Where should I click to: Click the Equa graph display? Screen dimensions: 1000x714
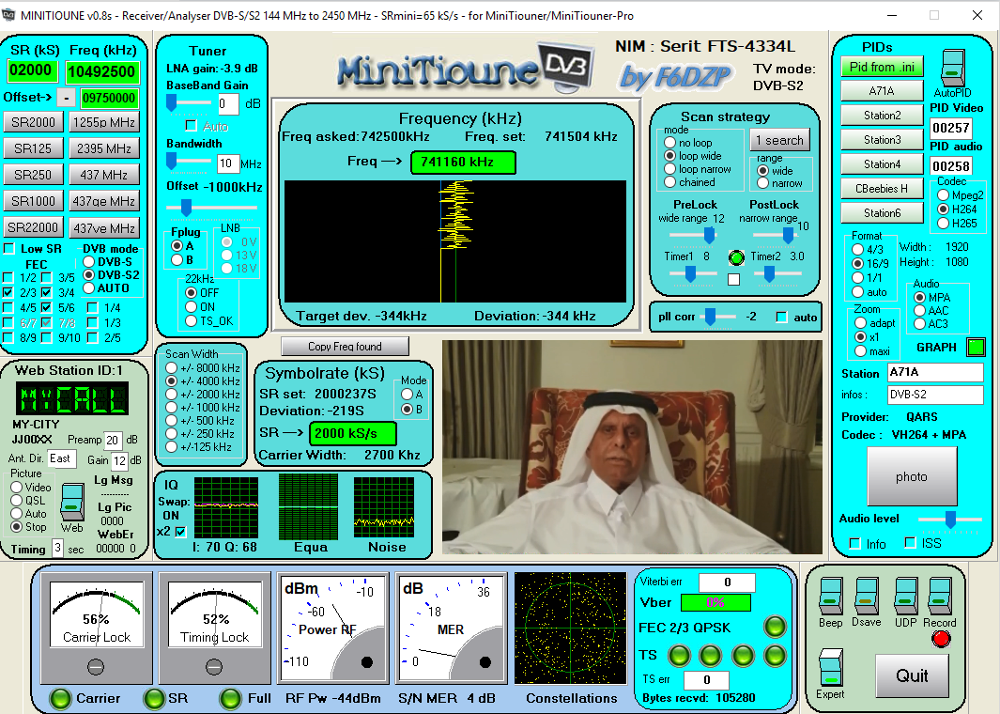pyautogui.click(x=308, y=507)
